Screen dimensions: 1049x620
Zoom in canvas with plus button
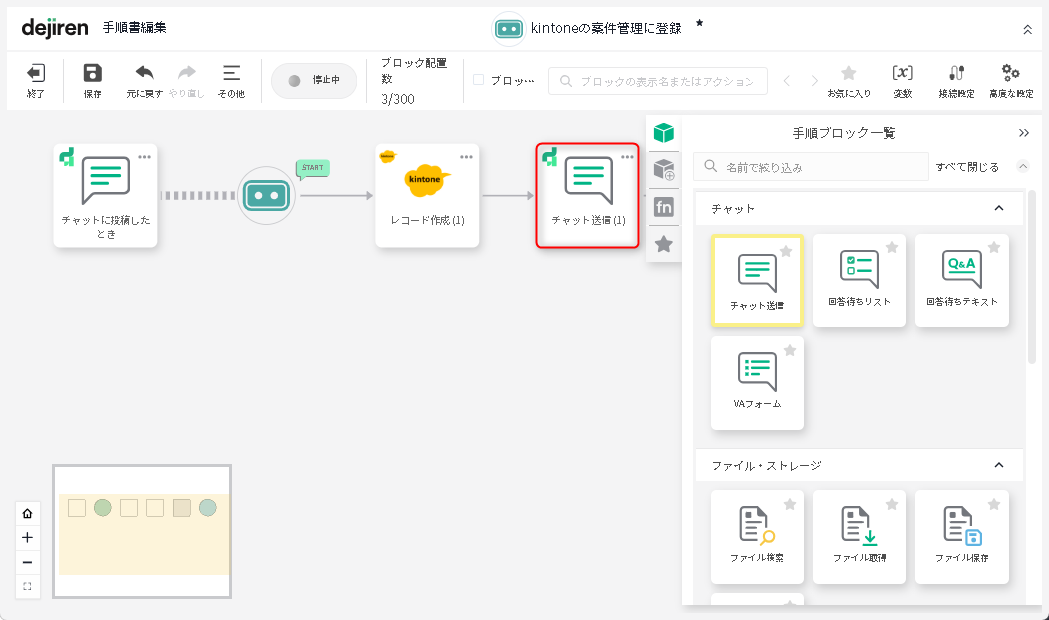click(27, 538)
